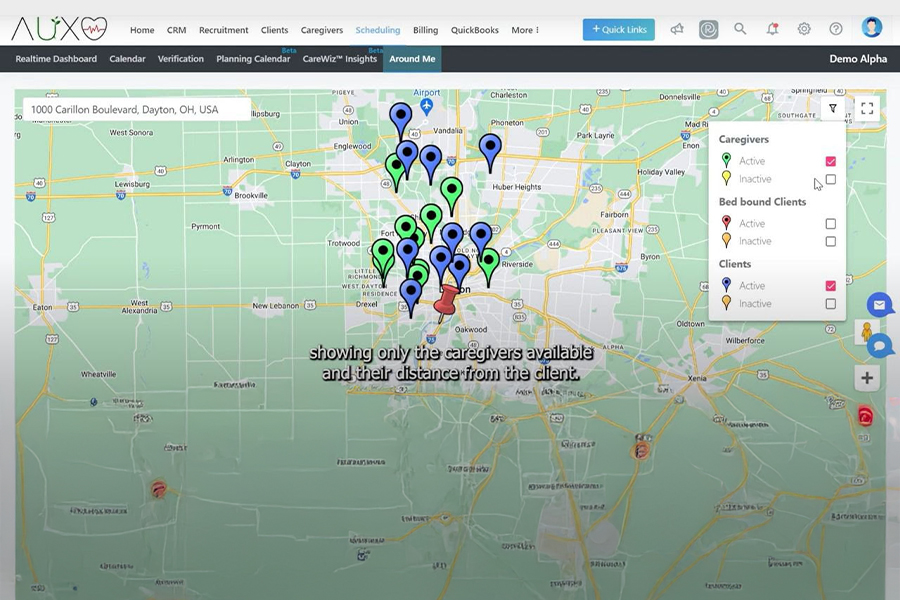
Task: Expand the More menu
Action: point(525,30)
